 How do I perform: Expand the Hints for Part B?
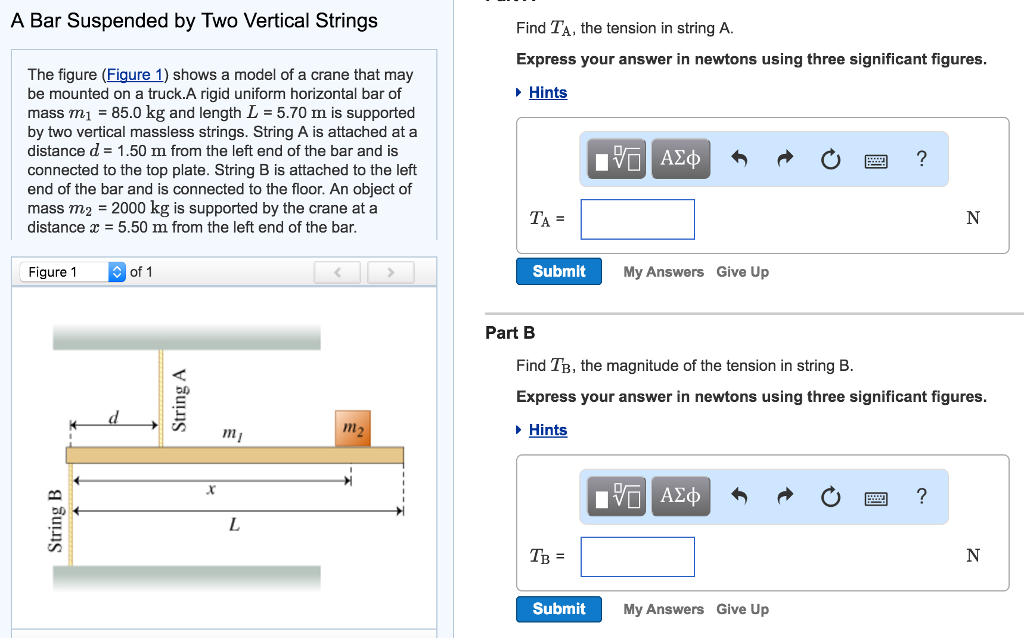(547, 430)
